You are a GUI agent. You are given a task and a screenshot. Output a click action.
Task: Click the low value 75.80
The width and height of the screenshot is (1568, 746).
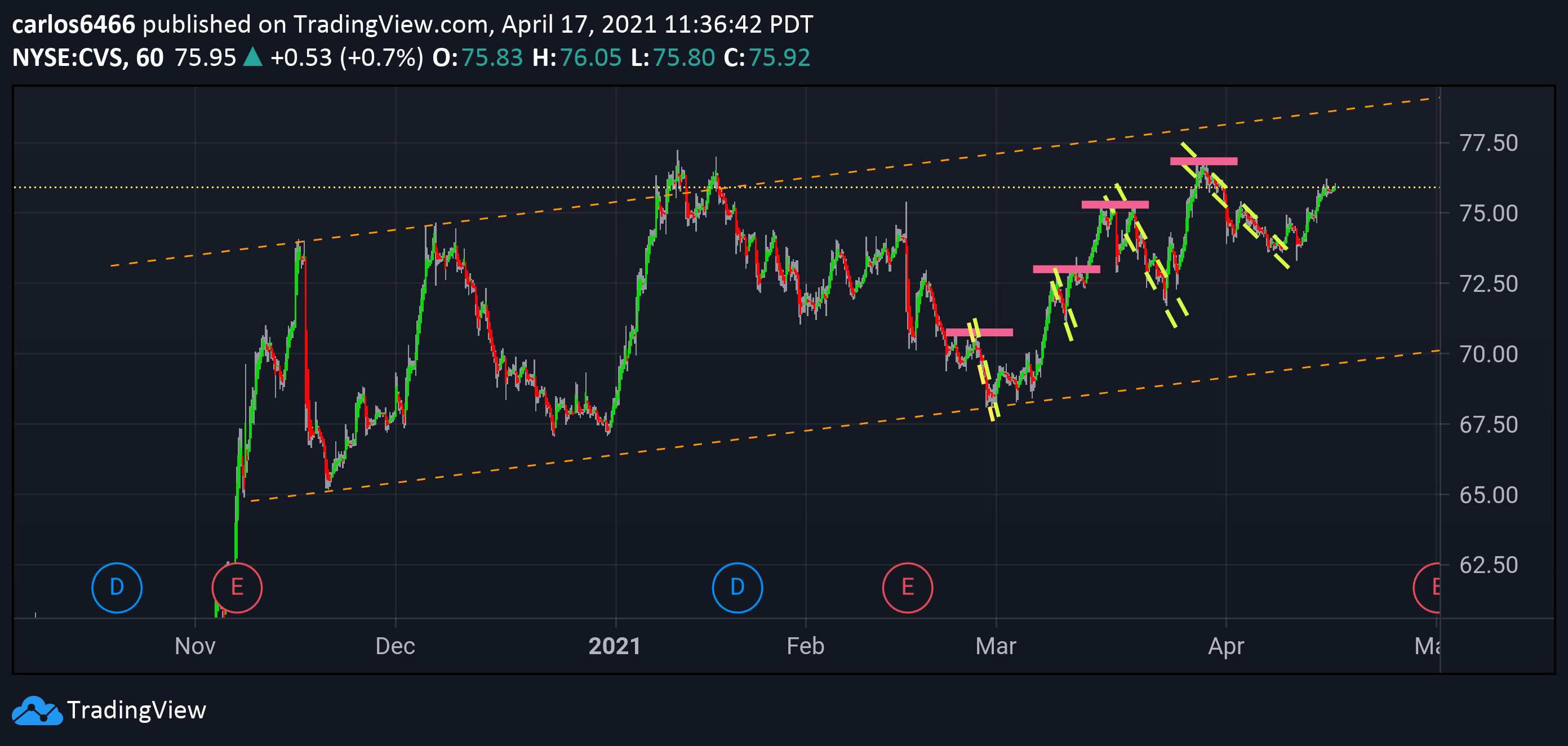tap(683, 58)
